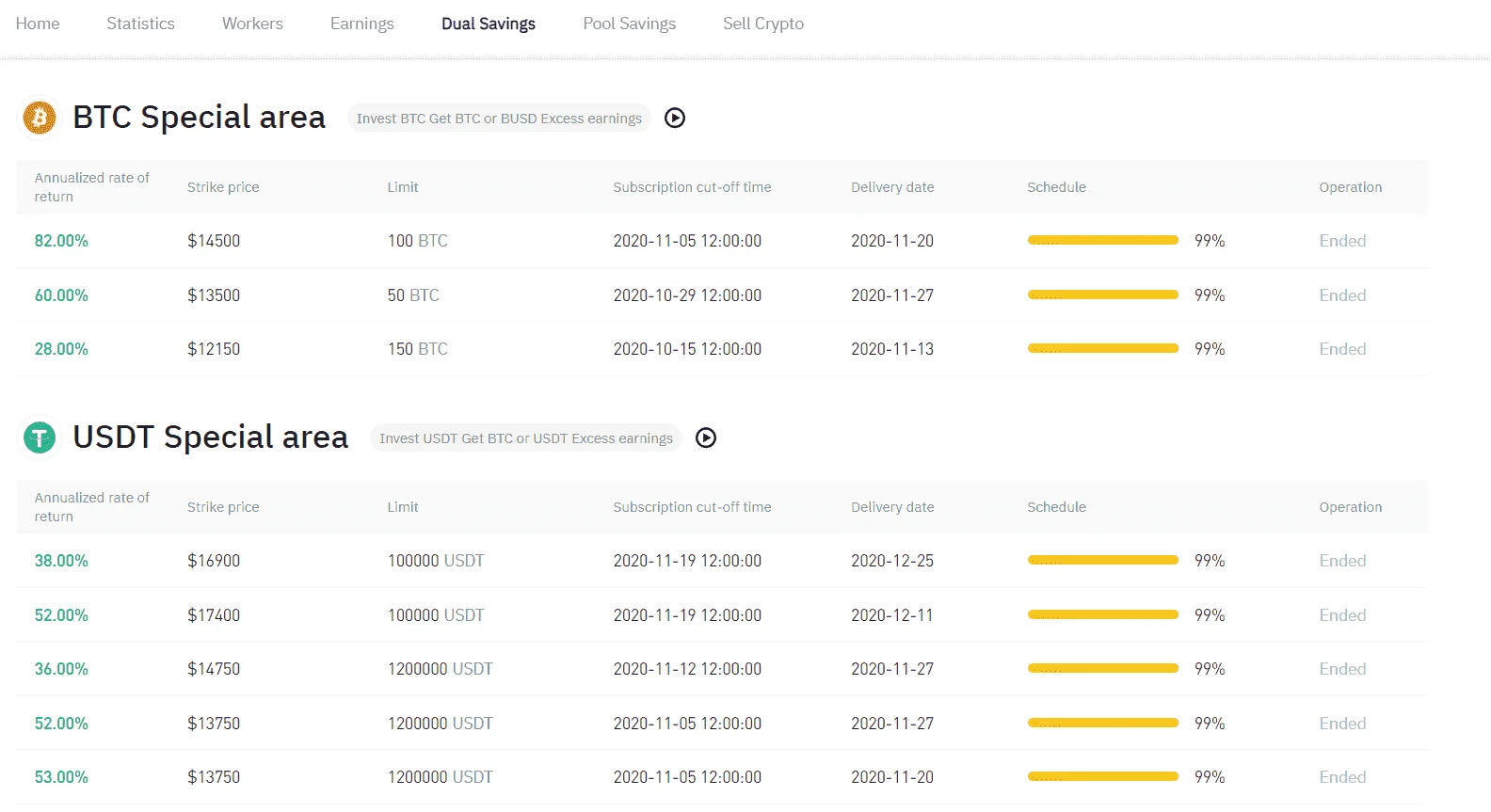The width and height of the screenshot is (1491, 812).
Task: Play the USDT Special area tutorial video
Action: point(706,438)
